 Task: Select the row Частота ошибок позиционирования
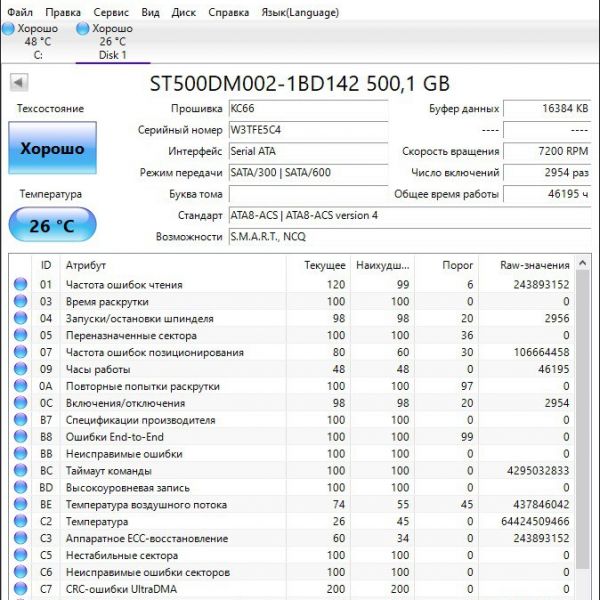tap(292, 352)
